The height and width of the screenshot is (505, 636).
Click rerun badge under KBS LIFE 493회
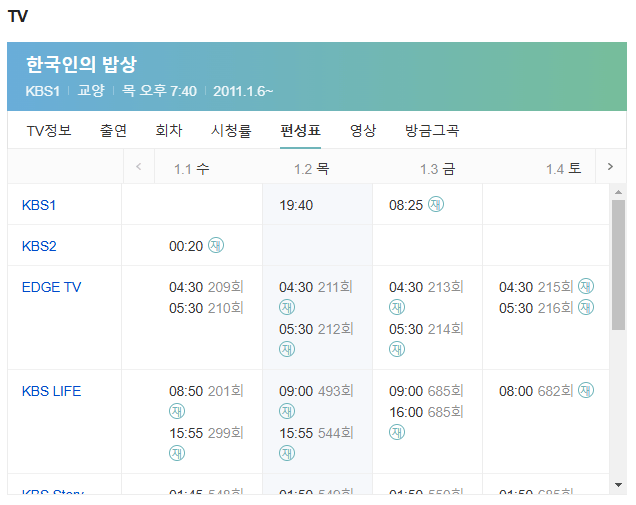click(287, 411)
